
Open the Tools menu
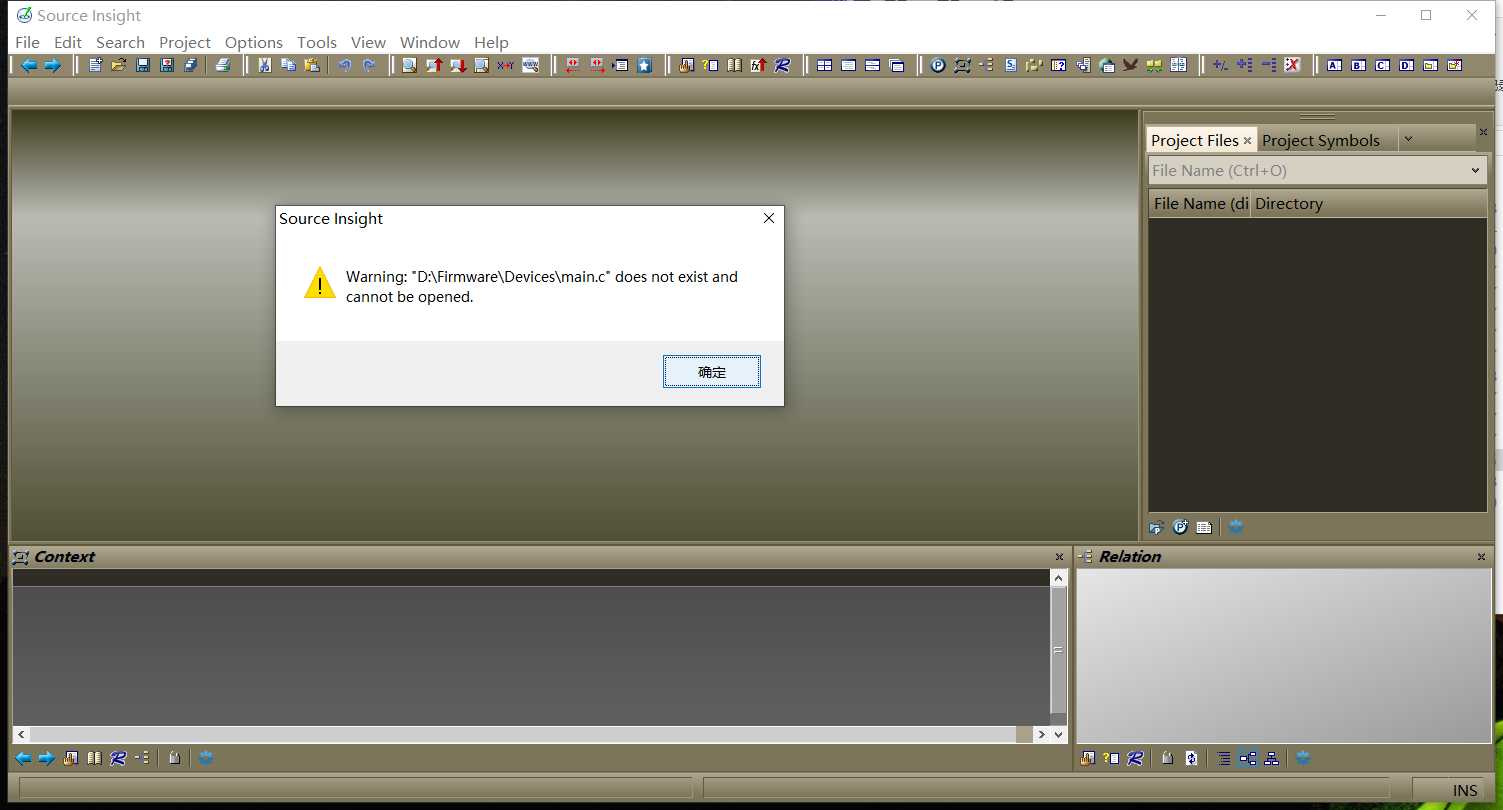pyautogui.click(x=317, y=42)
